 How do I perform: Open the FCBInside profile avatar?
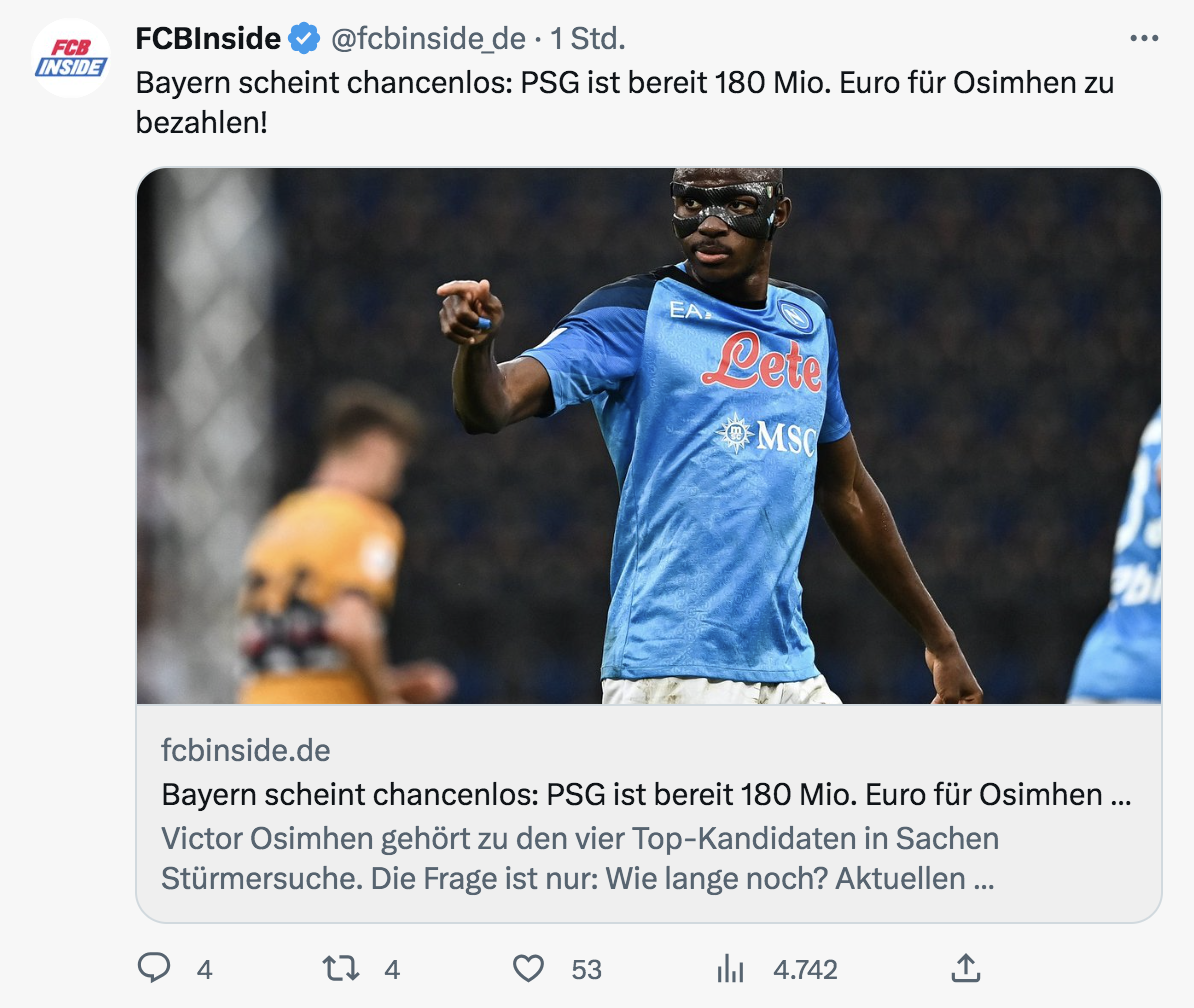click(70, 58)
